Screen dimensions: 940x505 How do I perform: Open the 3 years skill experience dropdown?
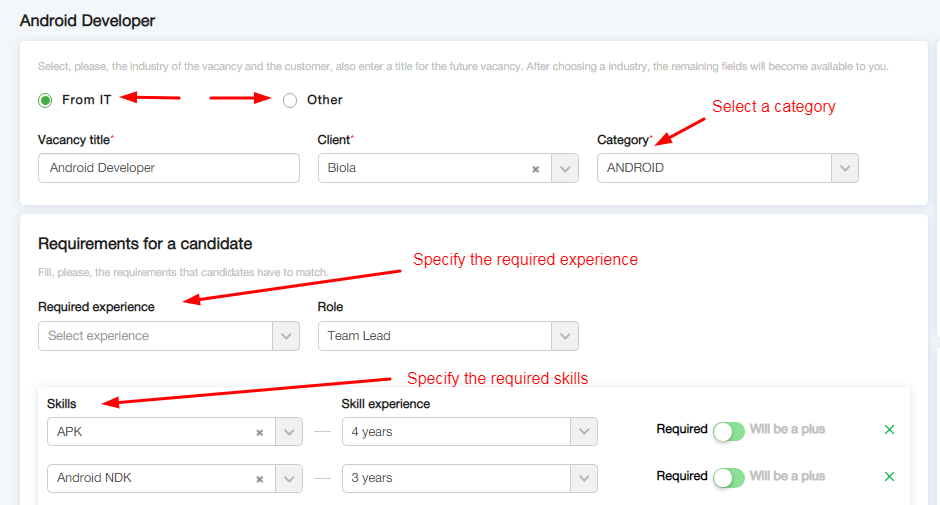(584, 478)
